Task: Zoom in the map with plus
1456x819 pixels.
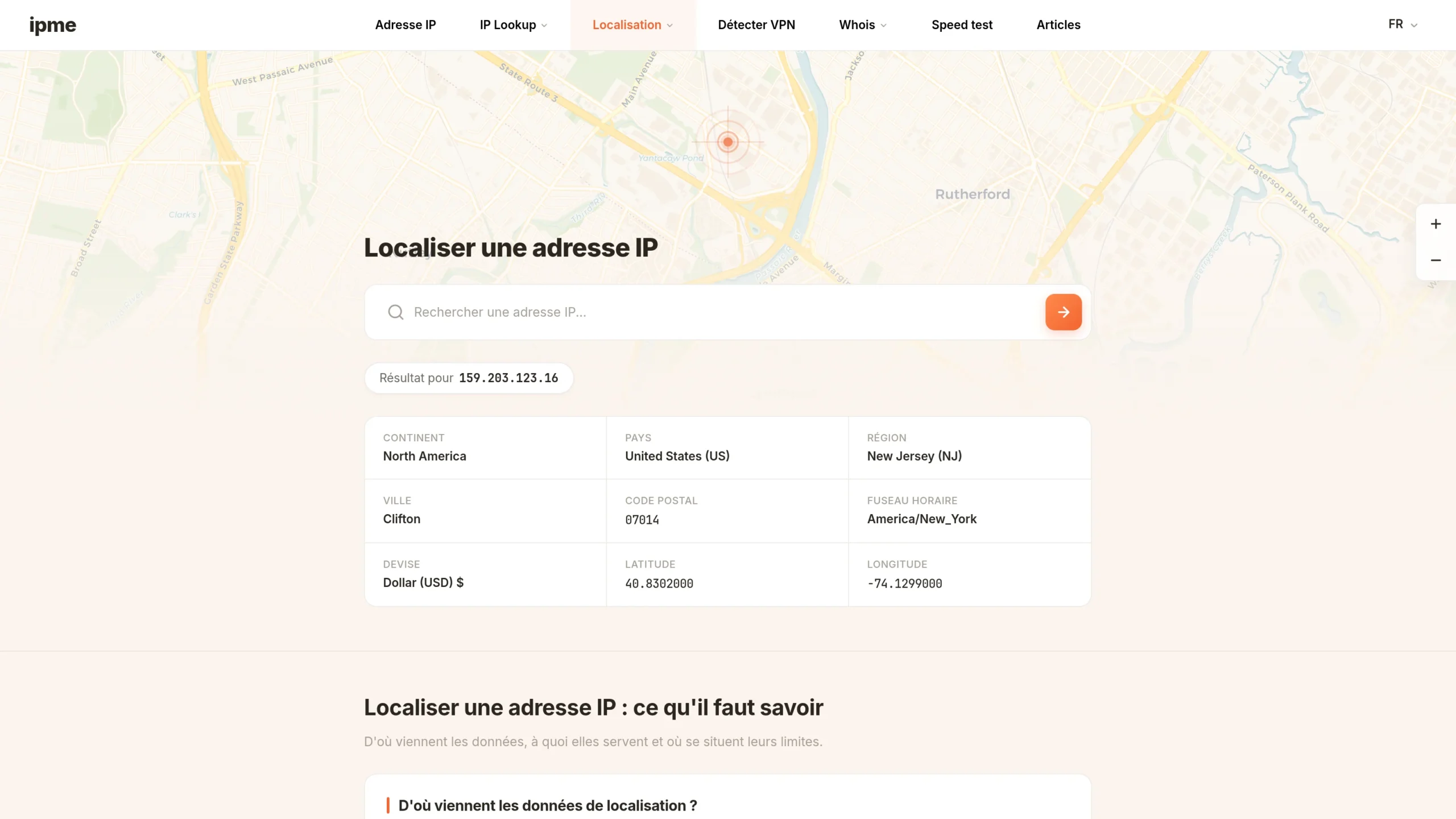Action: pyautogui.click(x=1436, y=224)
